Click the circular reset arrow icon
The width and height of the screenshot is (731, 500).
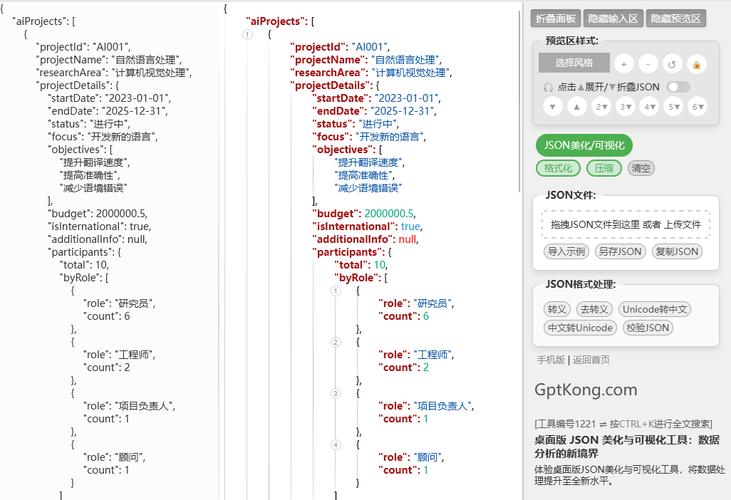[672, 64]
